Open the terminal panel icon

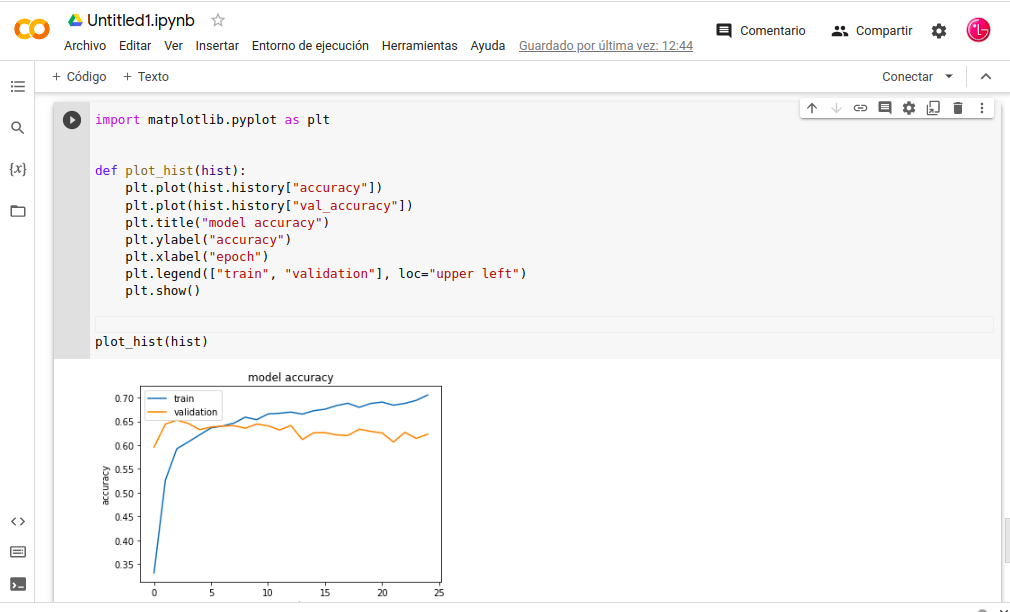17,584
